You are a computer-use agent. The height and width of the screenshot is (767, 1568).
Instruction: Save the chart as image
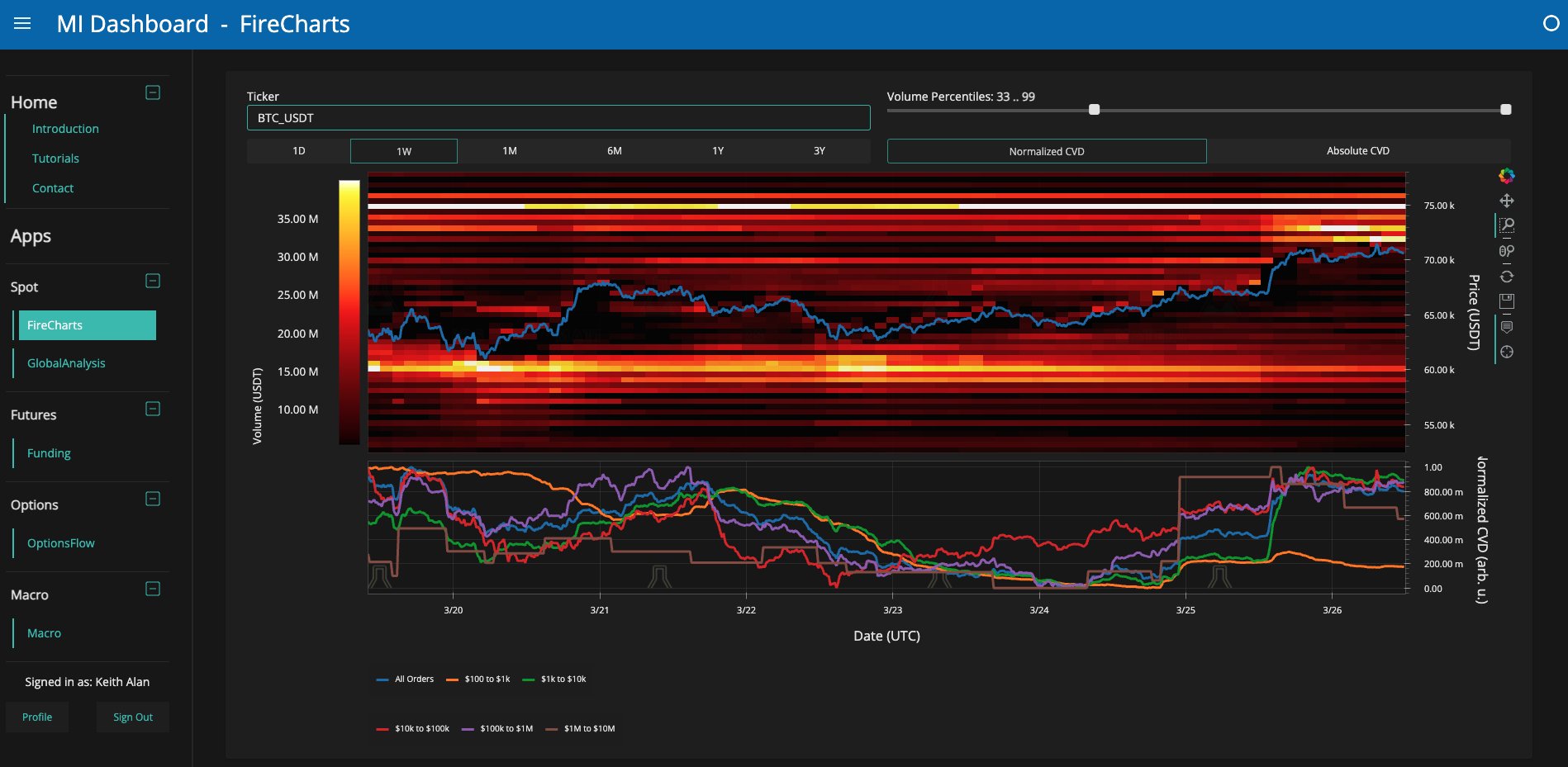(1507, 301)
